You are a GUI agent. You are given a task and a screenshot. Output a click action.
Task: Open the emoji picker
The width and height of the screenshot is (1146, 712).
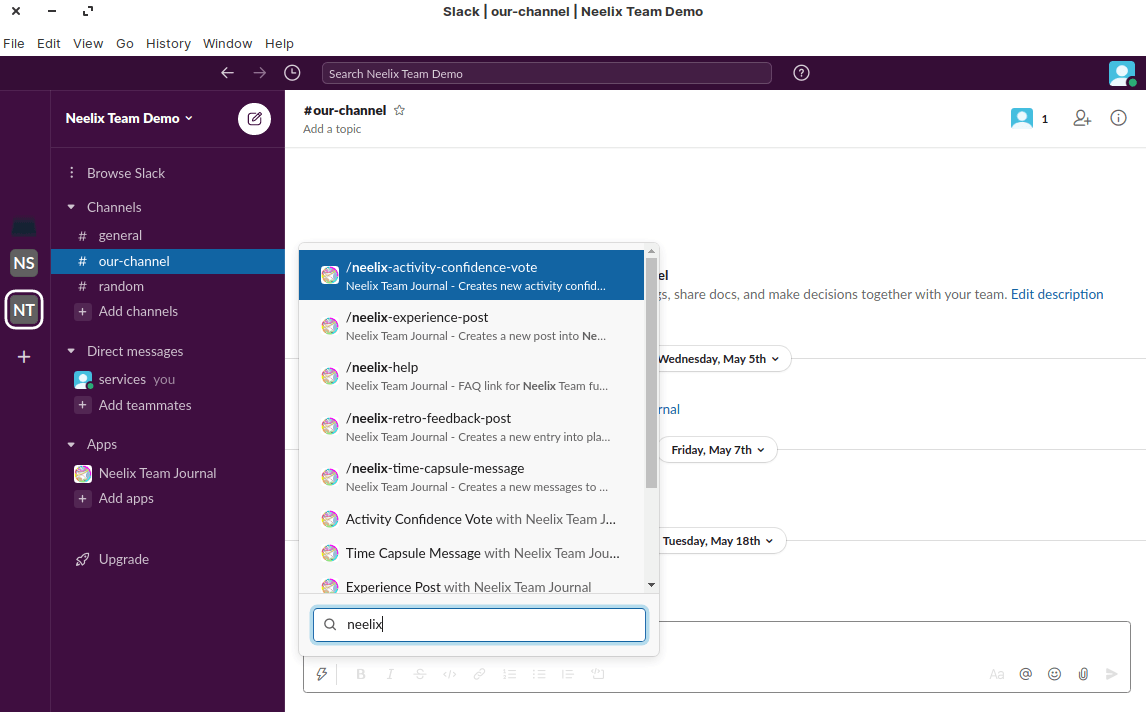tap(1055, 674)
